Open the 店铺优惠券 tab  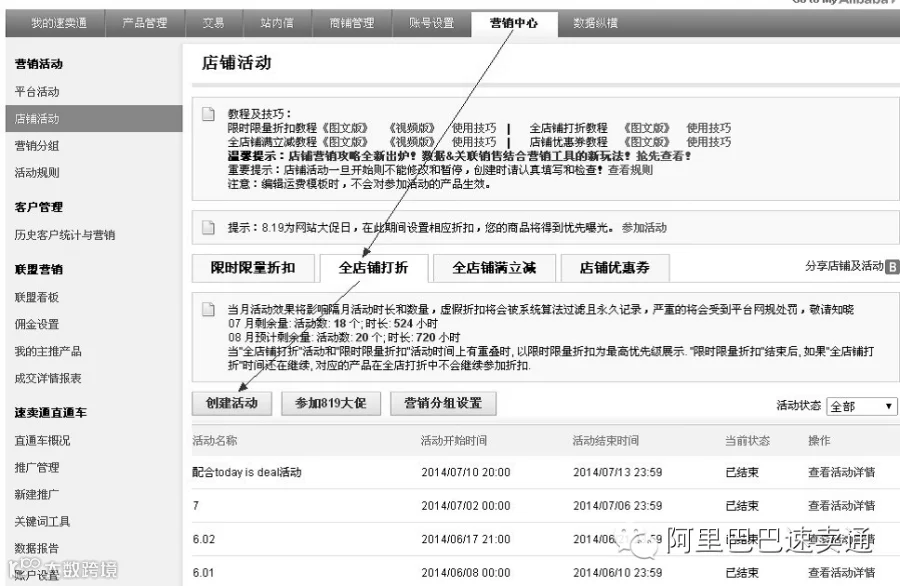click(615, 267)
